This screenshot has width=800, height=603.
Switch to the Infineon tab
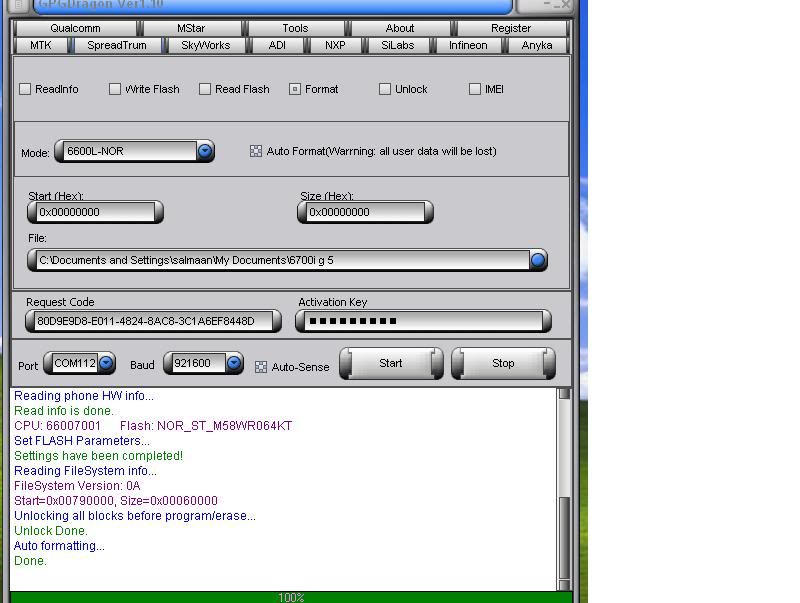click(x=468, y=45)
